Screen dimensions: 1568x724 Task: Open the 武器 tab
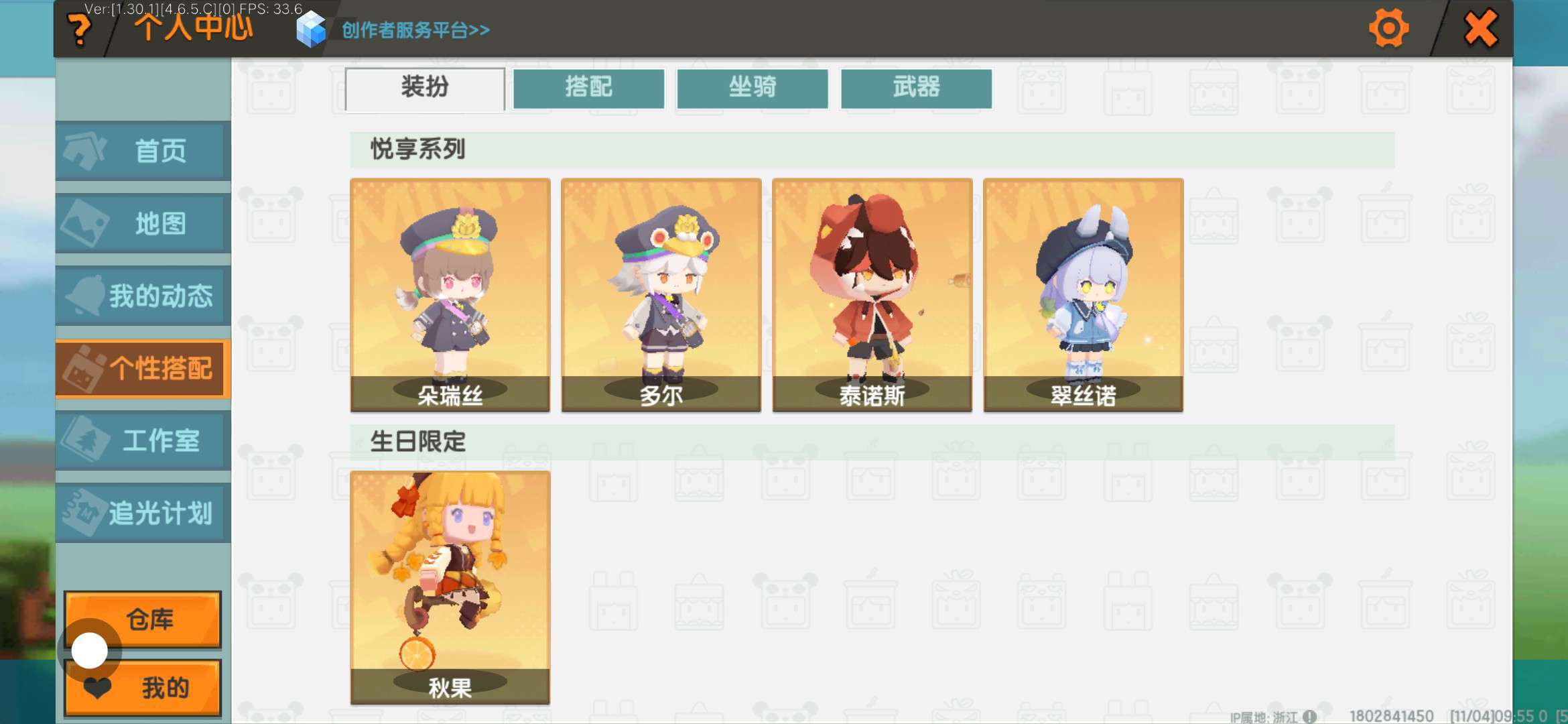click(916, 88)
